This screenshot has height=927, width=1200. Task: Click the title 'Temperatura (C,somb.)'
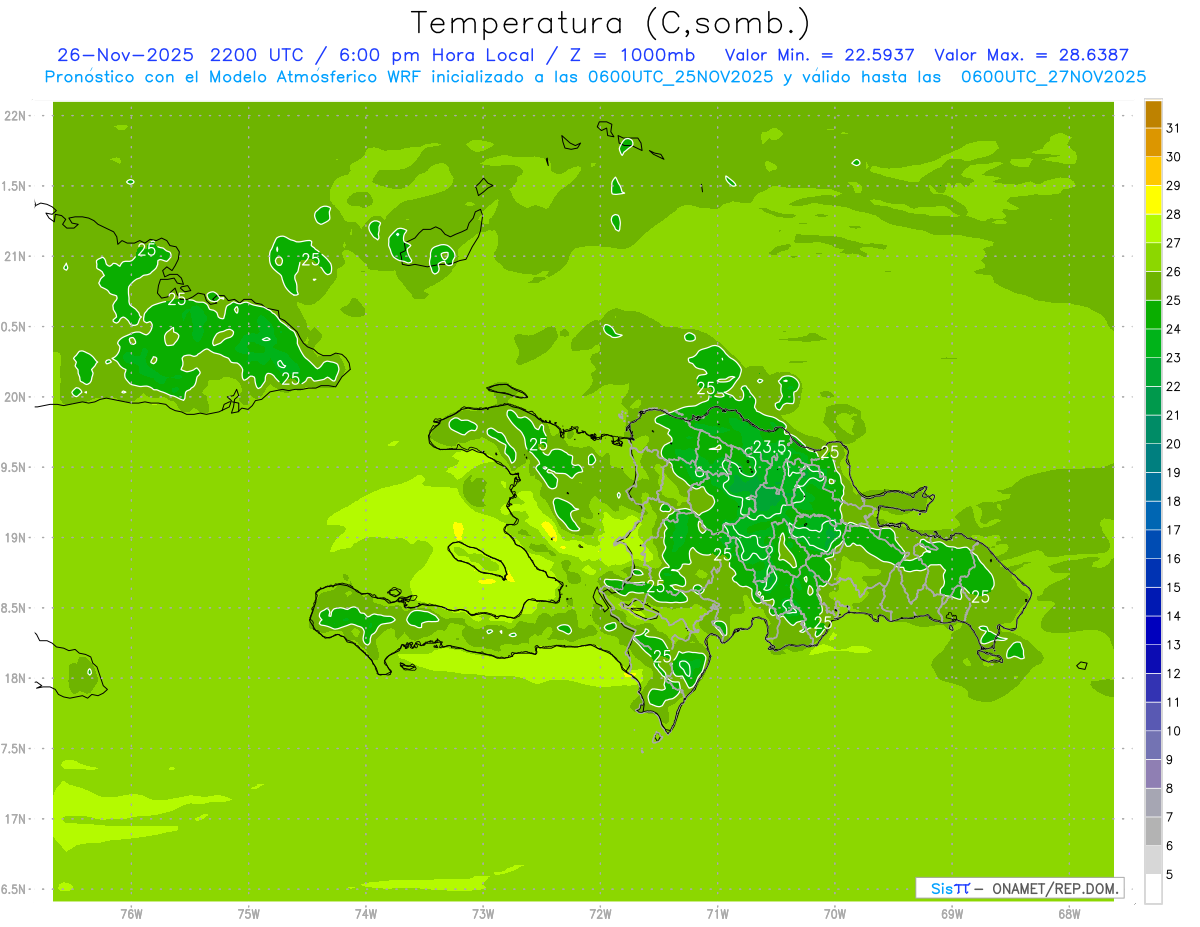[611, 23]
